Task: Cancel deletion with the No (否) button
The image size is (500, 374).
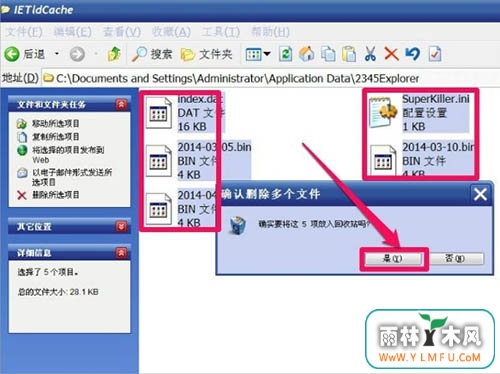Action: [x=455, y=259]
